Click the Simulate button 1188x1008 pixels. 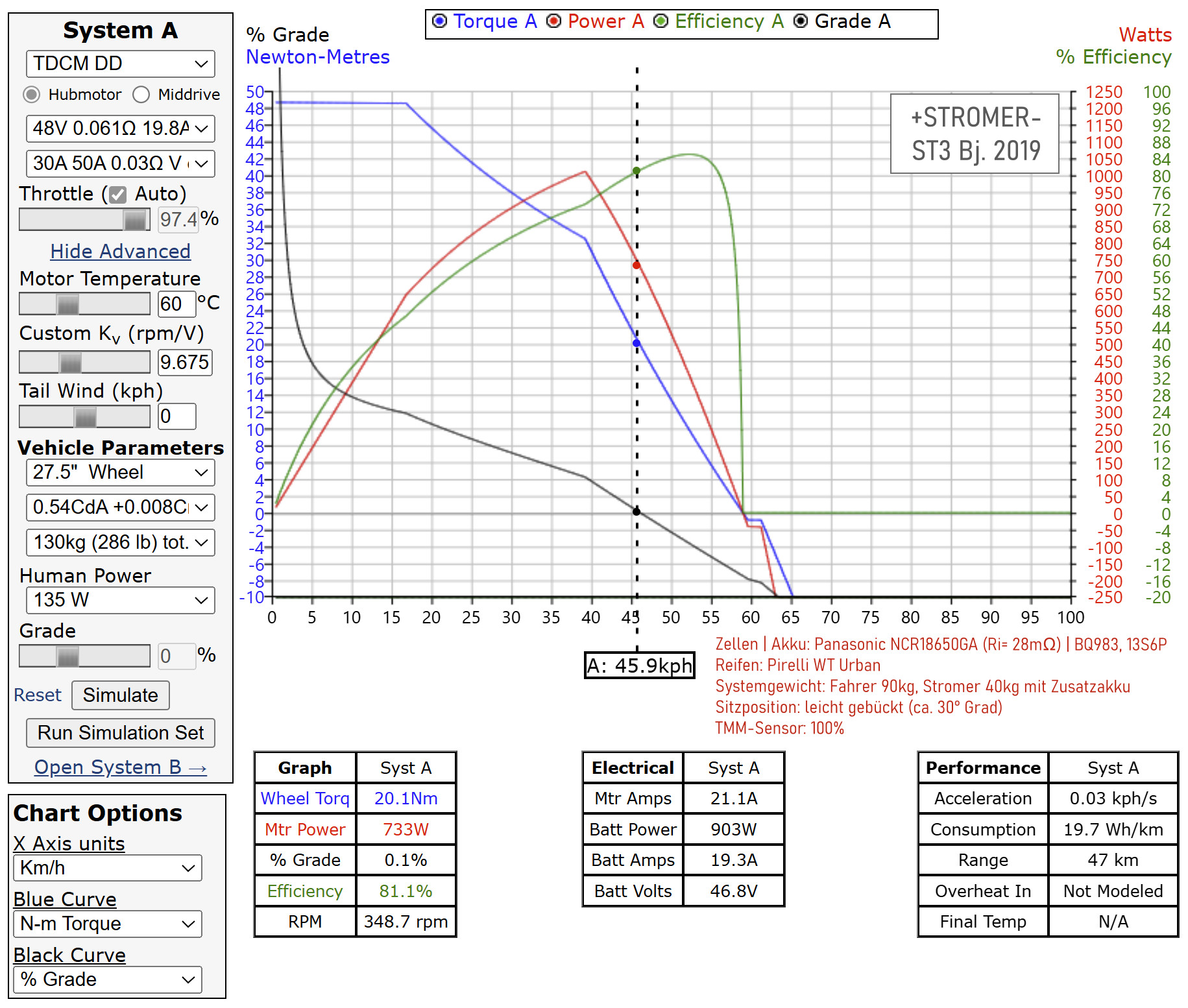121,695
